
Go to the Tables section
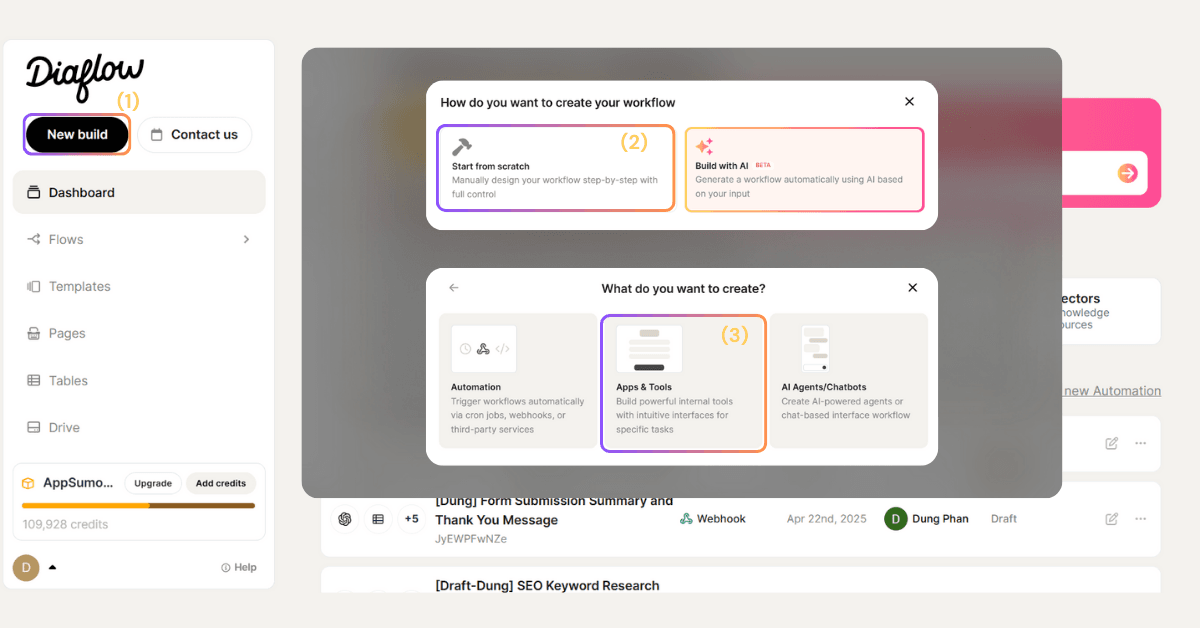(x=68, y=380)
